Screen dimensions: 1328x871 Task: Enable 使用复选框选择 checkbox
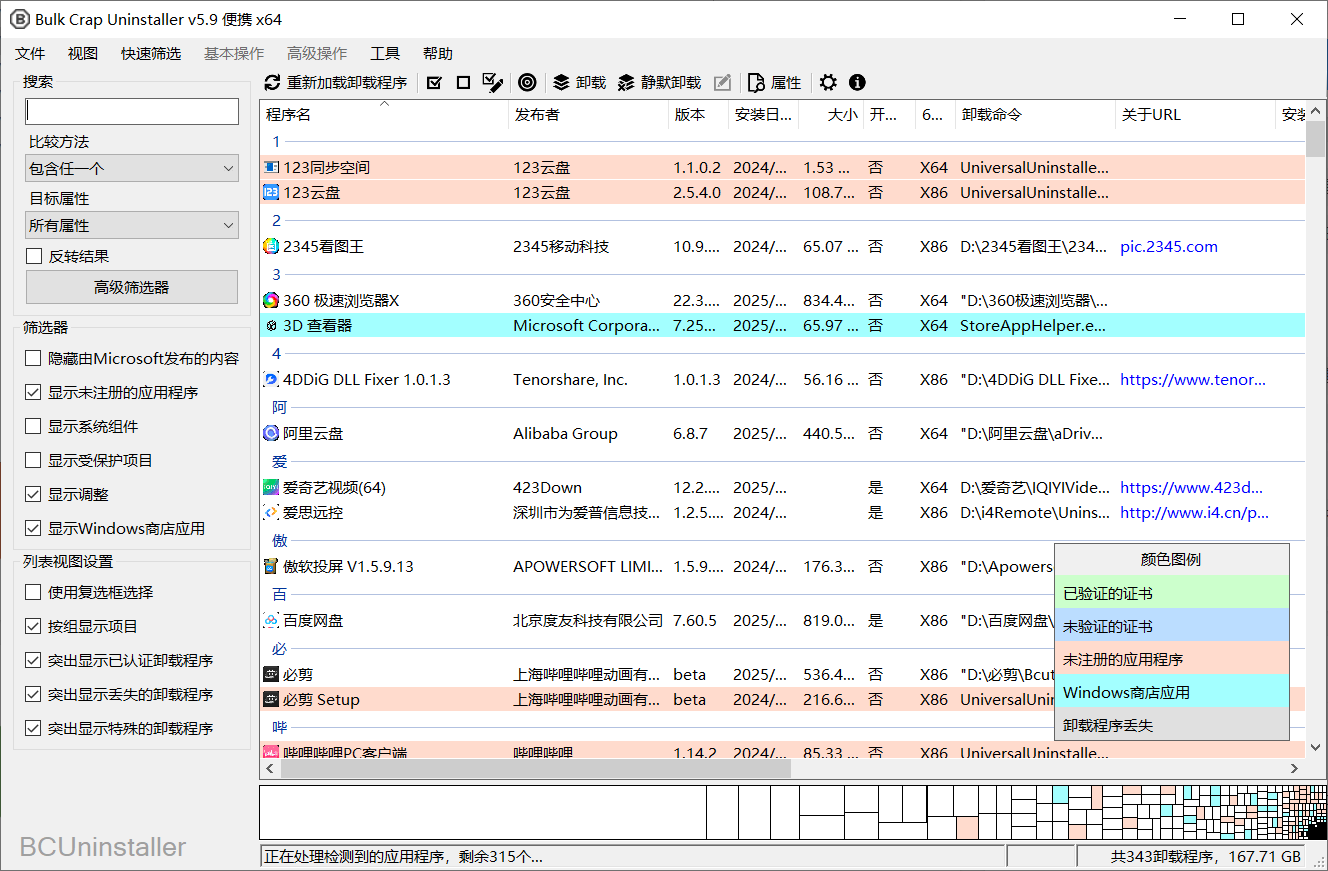pyautogui.click(x=34, y=592)
